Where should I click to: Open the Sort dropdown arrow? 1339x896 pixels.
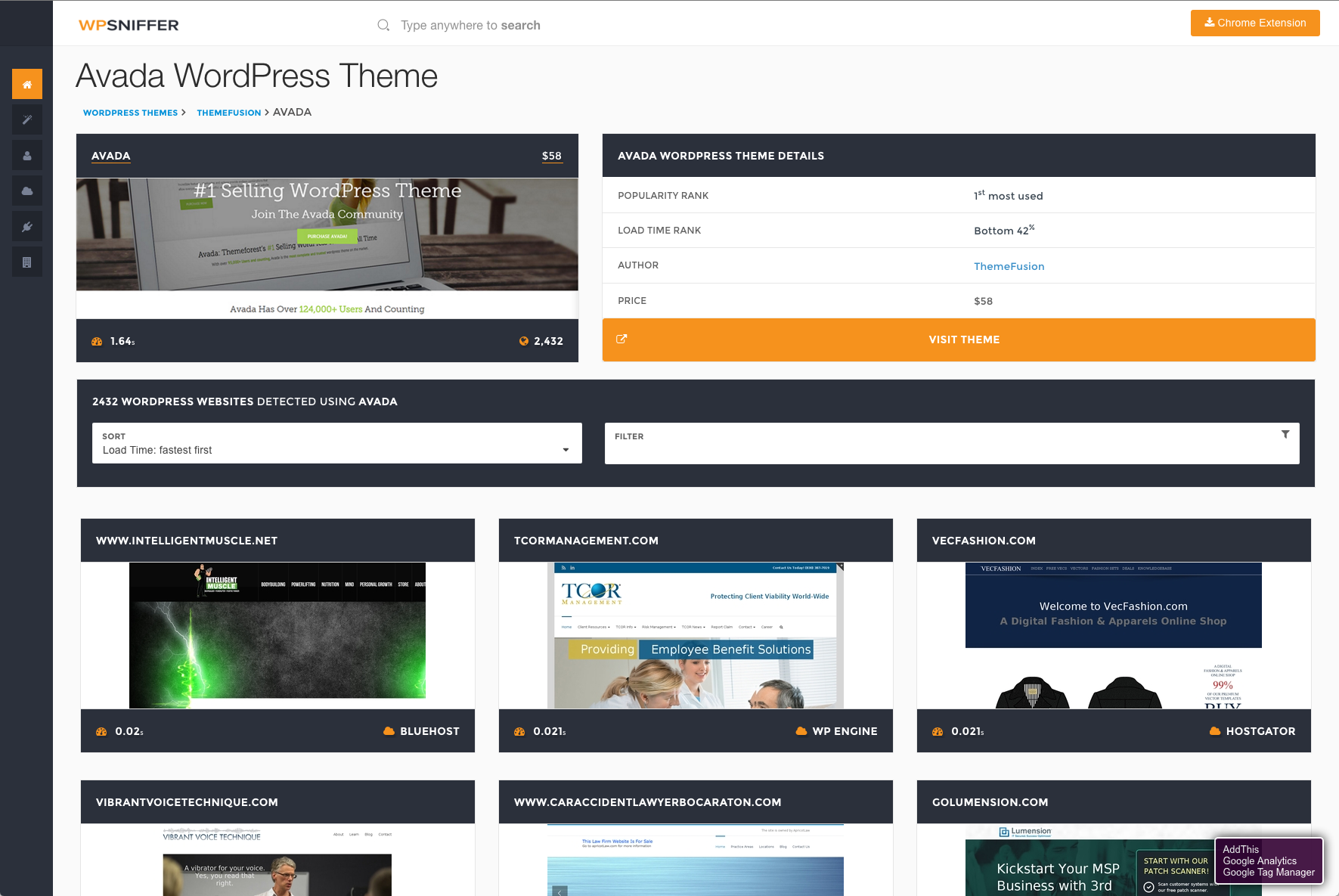pyautogui.click(x=566, y=450)
